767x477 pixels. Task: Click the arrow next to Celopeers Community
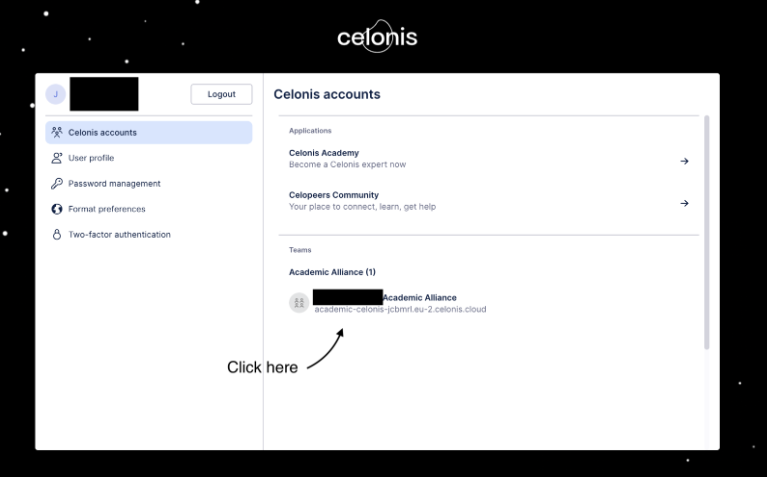coord(684,203)
